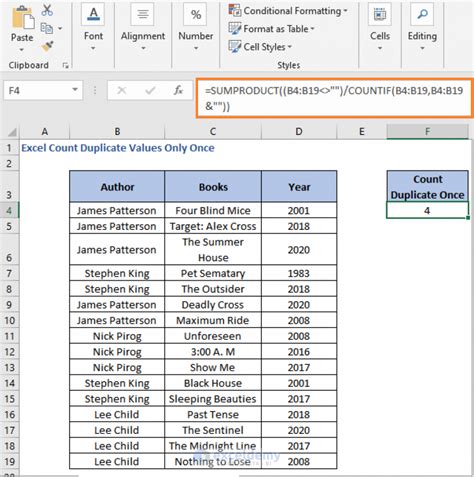474x477 pixels.
Task: Click the 'Count Duplicate Once' header cell
Action: pos(427,187)
